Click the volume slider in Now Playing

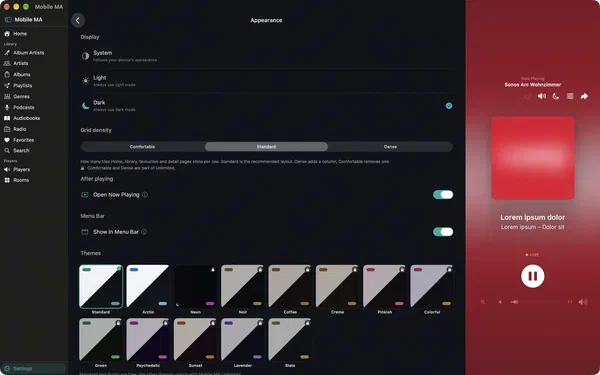[x=535, y=302]
